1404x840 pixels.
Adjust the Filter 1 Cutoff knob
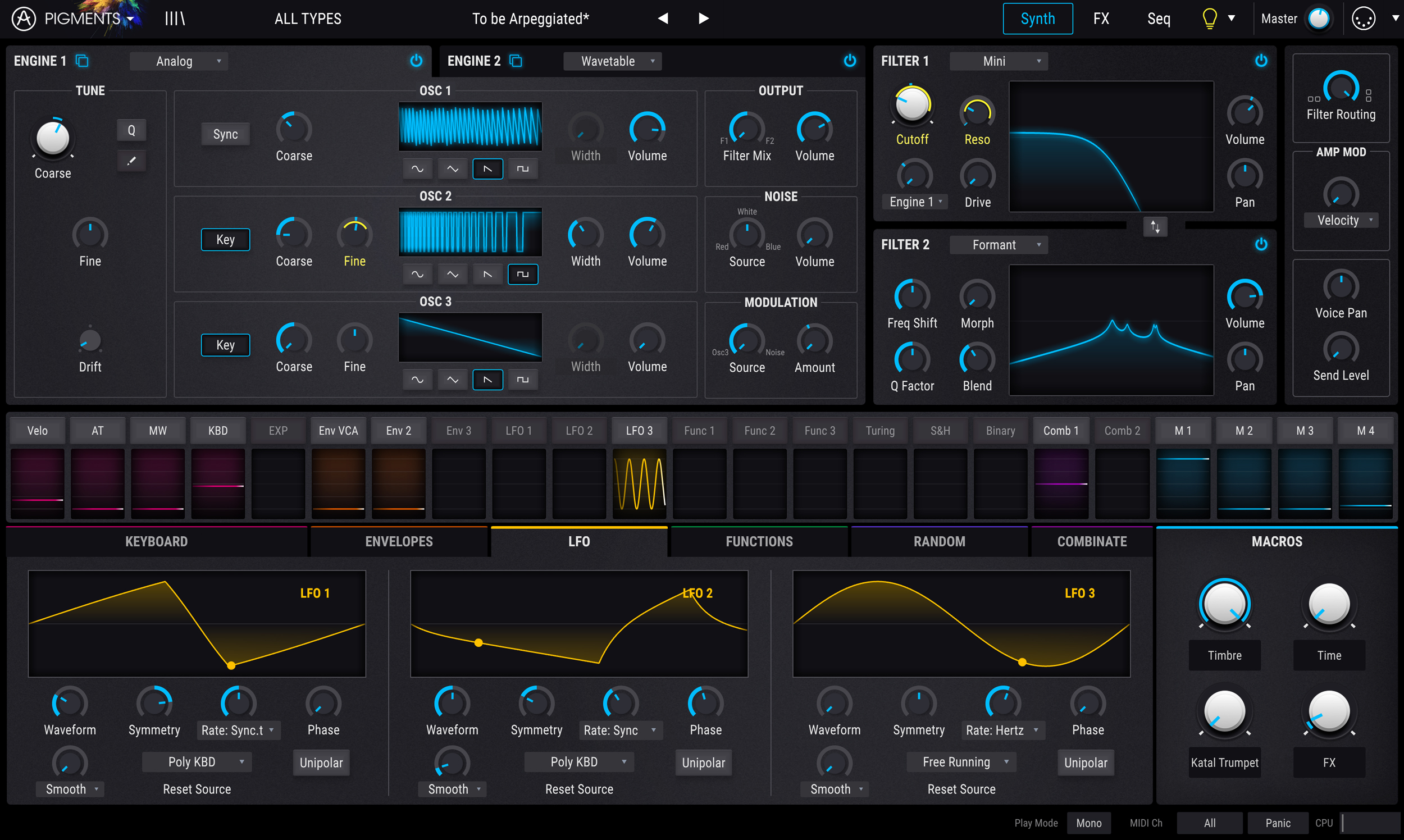pos(912,104)
